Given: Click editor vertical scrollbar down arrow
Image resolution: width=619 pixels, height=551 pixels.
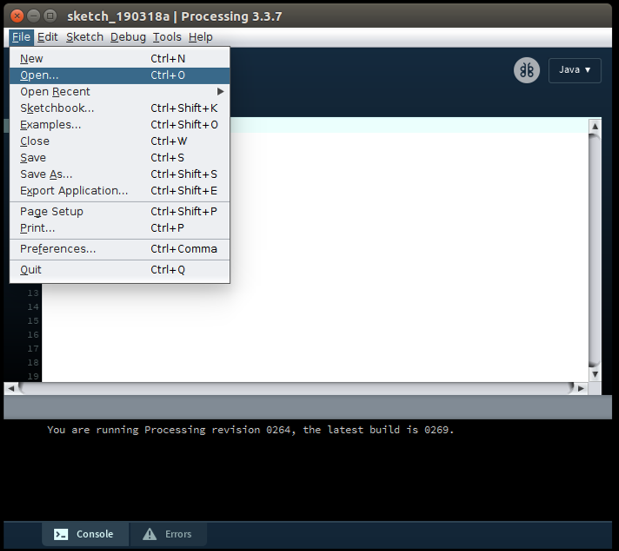Looking at the screenshot, I should point(595,374).
